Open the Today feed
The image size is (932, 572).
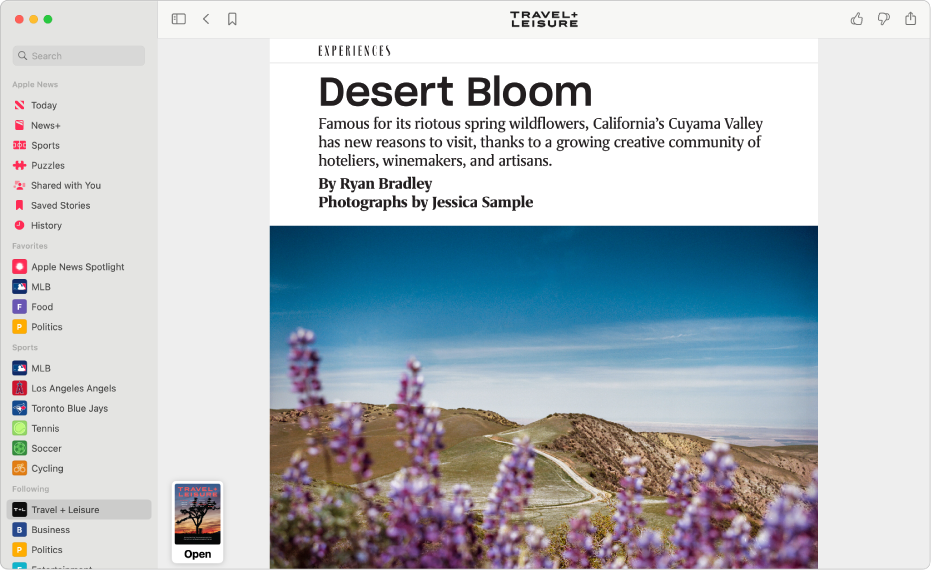pyautogui.click(x=44, y=105)
